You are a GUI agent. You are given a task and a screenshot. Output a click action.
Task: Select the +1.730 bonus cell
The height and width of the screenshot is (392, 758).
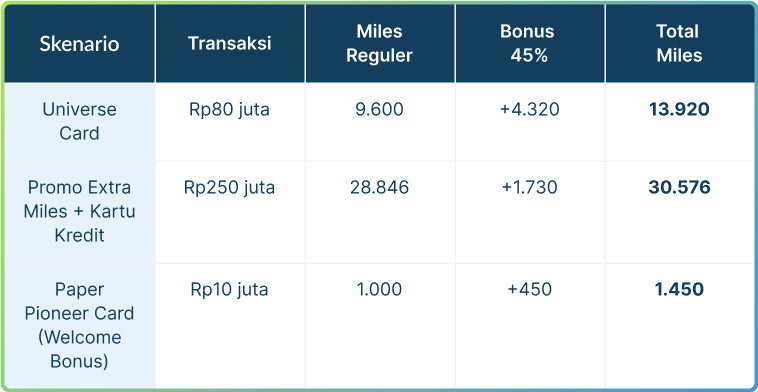[529, 187]
